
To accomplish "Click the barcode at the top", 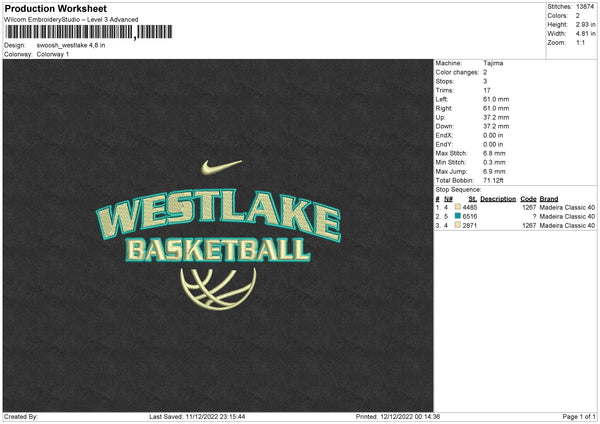I will 88,32.
